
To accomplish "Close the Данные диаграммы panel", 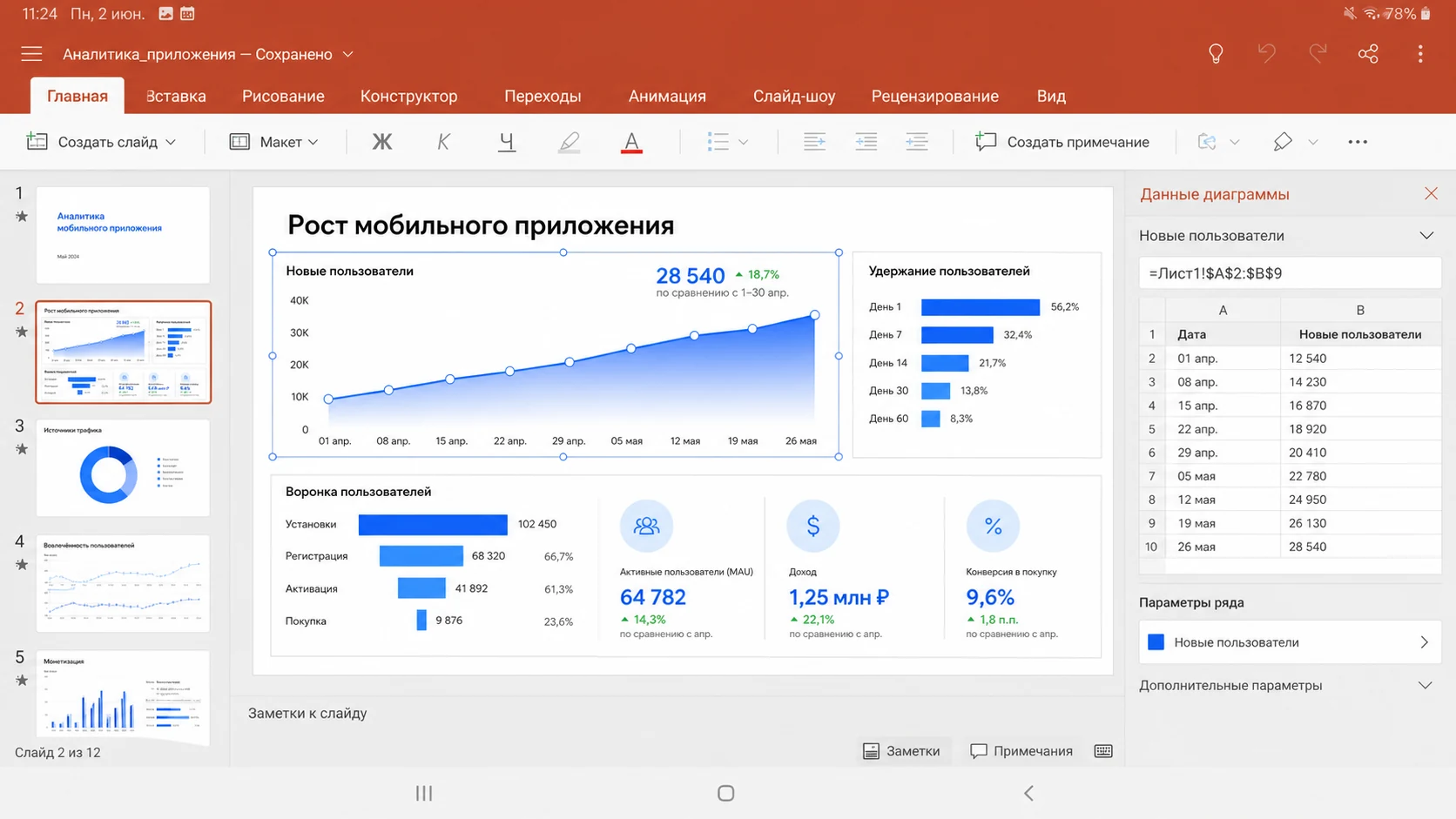I will click(1431, 193).
